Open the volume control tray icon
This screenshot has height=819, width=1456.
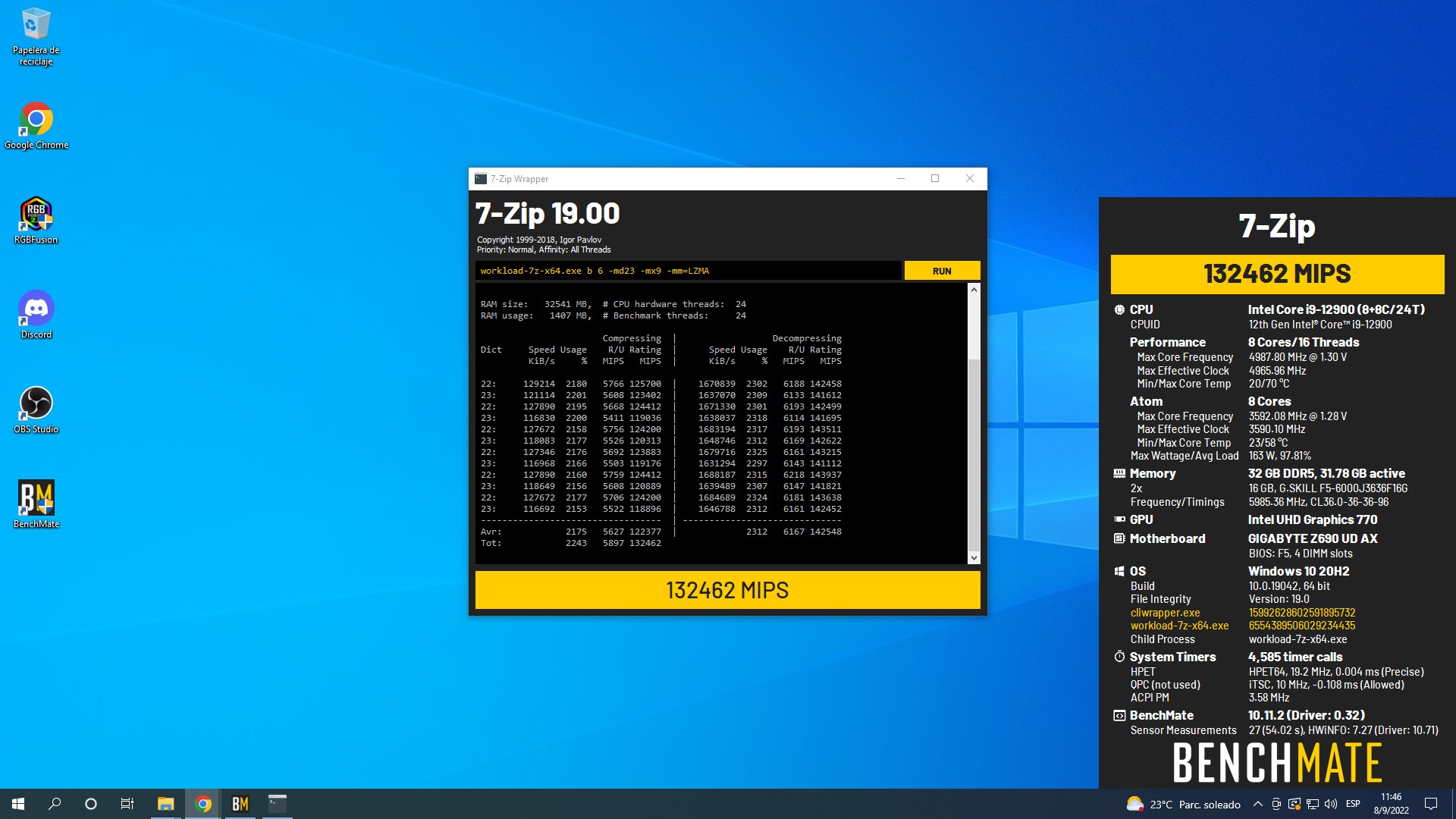click(x=1331, y=804)
